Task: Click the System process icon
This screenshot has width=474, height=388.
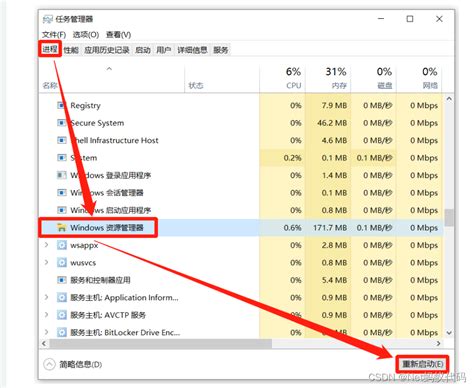Action: 61,158
